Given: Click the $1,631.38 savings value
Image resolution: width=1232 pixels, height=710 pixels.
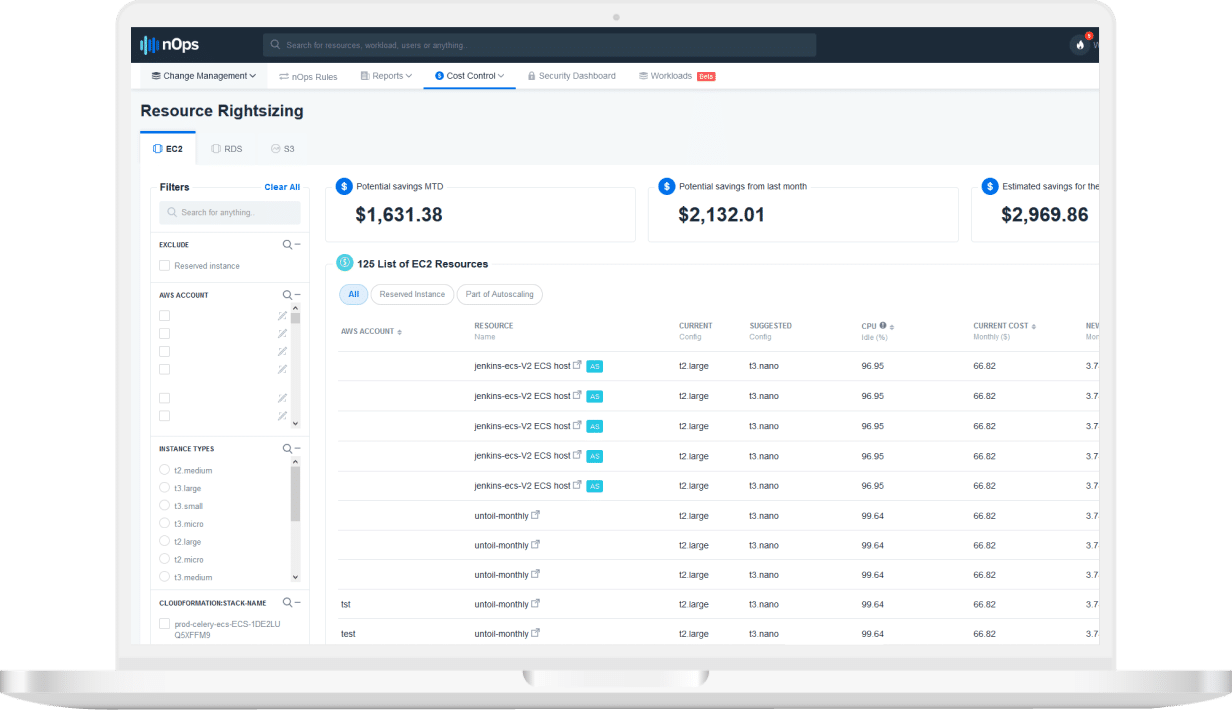Looking at the screenshot, I should pyautogui.click(x=399, y=215).
